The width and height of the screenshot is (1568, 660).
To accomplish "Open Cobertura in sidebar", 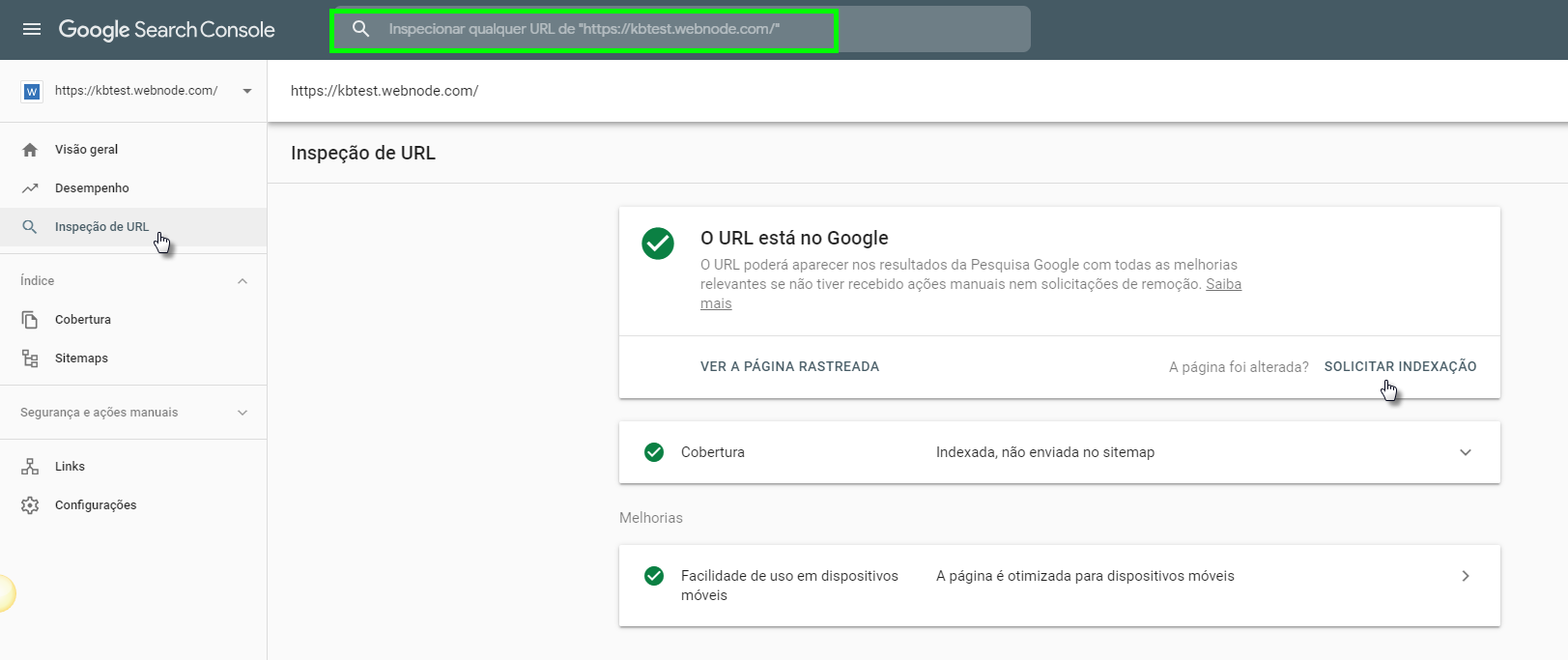I will pos(83,320).
